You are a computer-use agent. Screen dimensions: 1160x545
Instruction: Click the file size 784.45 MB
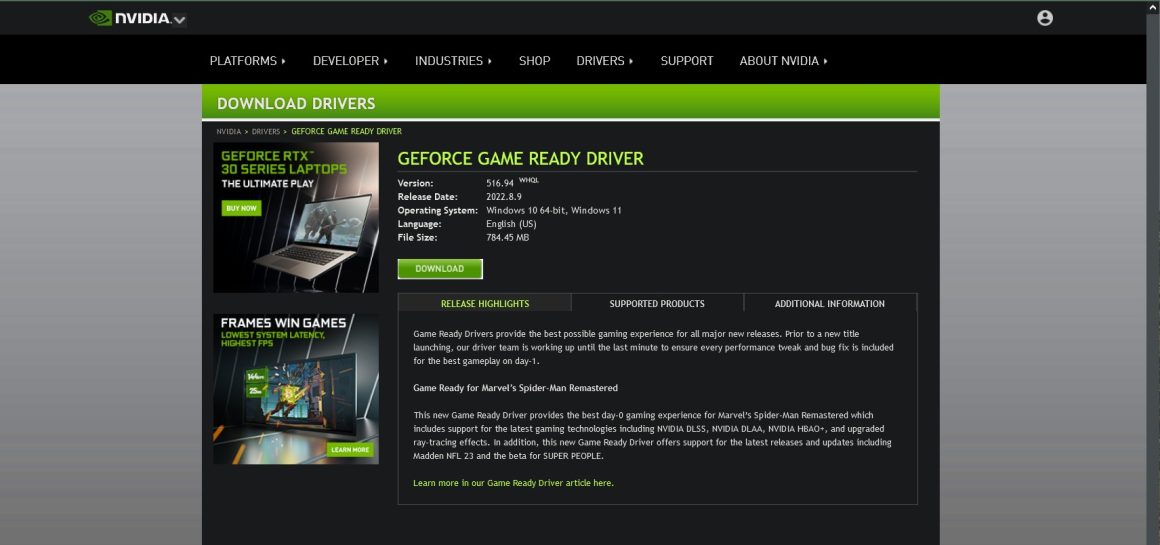pos(508,237)
